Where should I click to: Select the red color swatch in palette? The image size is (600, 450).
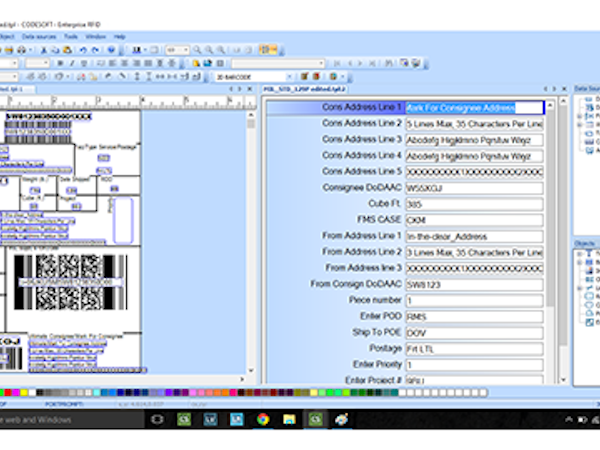coord(8,392)
